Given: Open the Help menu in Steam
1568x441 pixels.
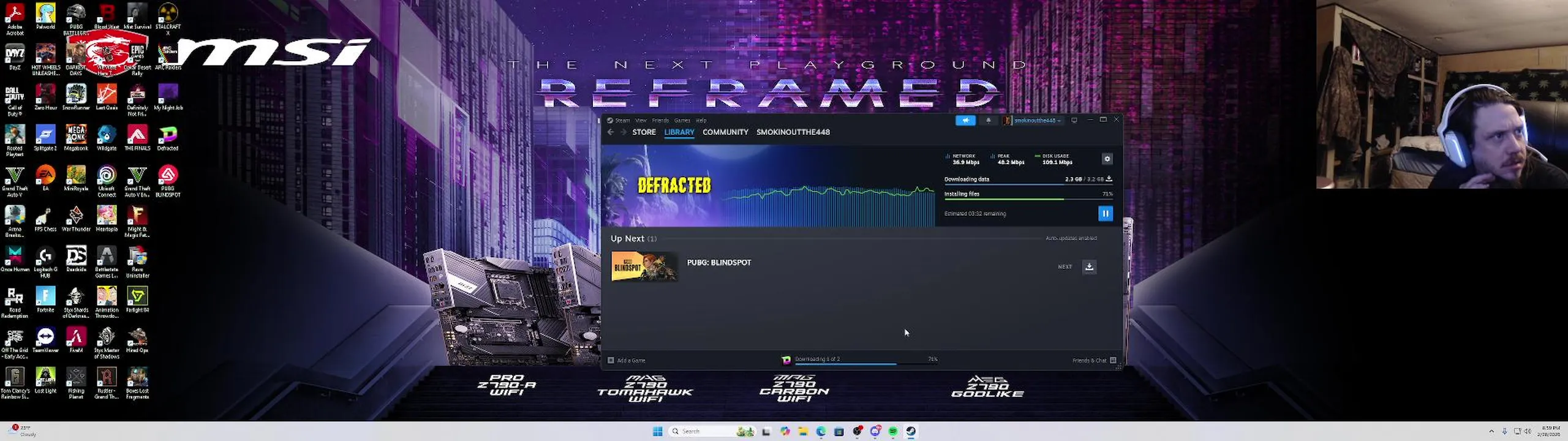Looking at the screenshot, I should click(701, 120).
